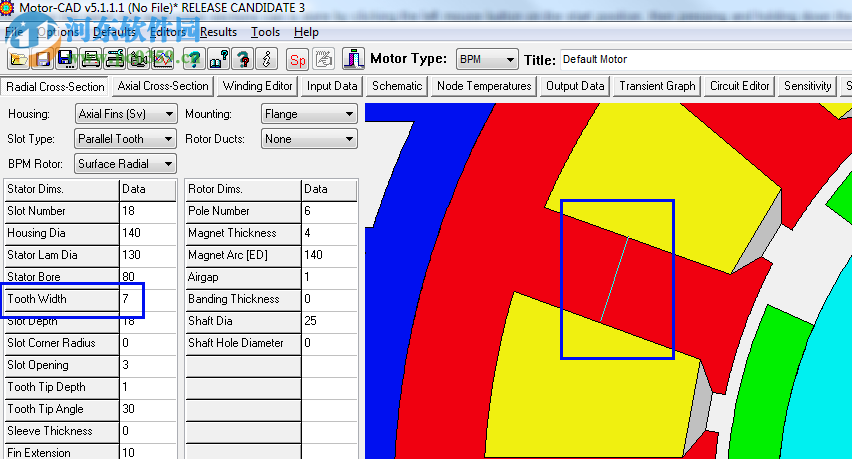Click the Open file folder icon
The image size is (852, 459).
pos(18,59)
